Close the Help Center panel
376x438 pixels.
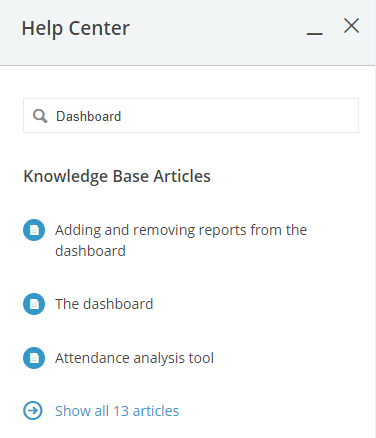pos(351,26)
